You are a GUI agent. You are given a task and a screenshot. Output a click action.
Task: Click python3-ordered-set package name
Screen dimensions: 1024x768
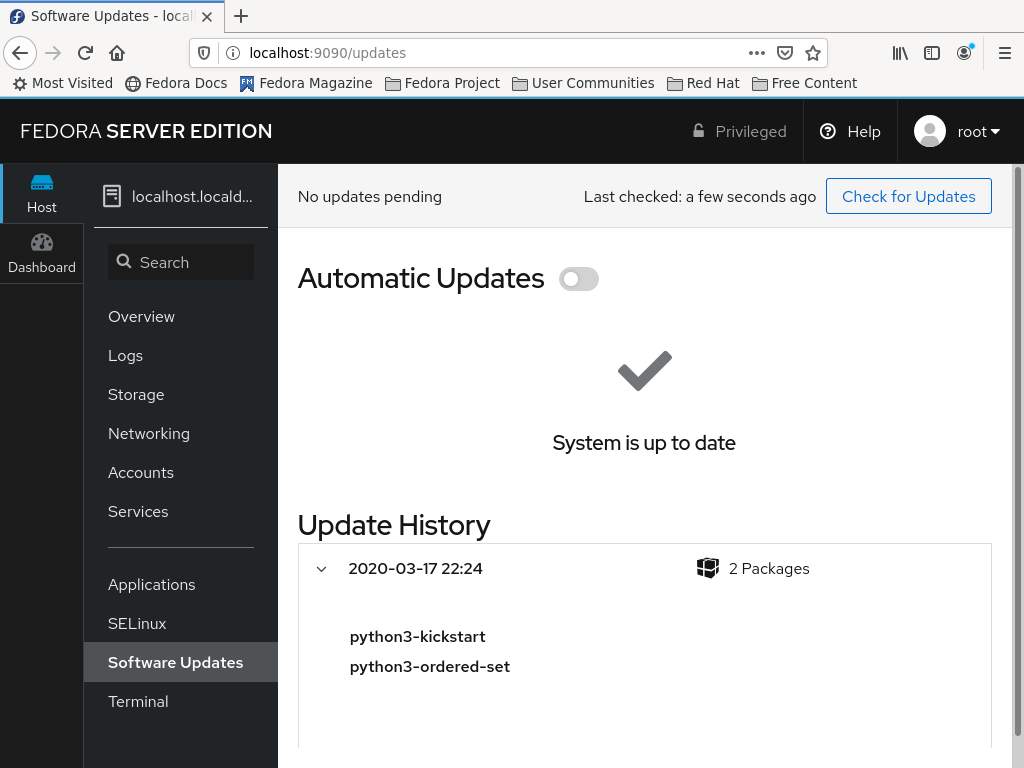(x=430, y=667)
